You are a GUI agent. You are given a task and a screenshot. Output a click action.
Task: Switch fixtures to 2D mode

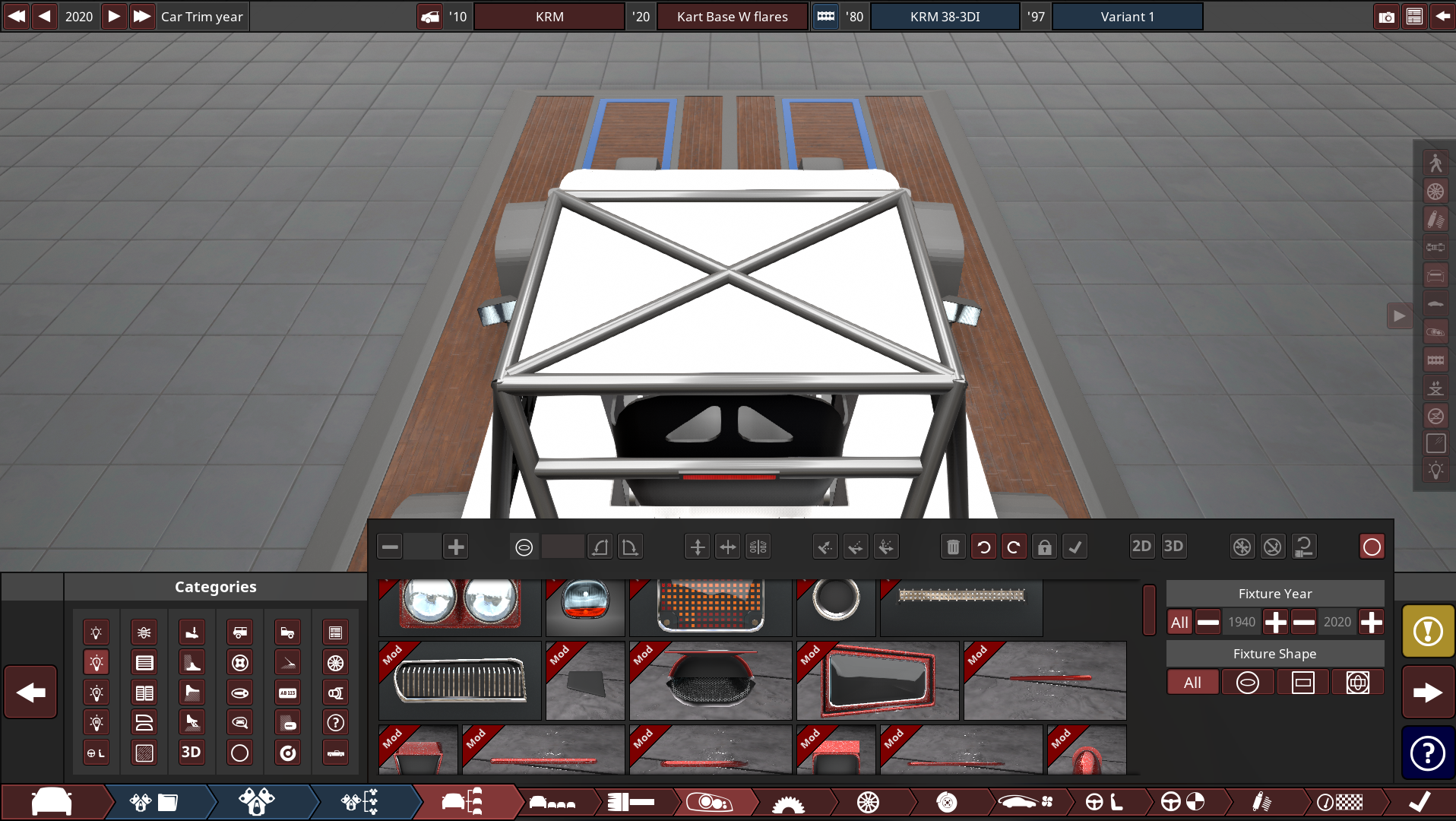[x=1141, y=547]
